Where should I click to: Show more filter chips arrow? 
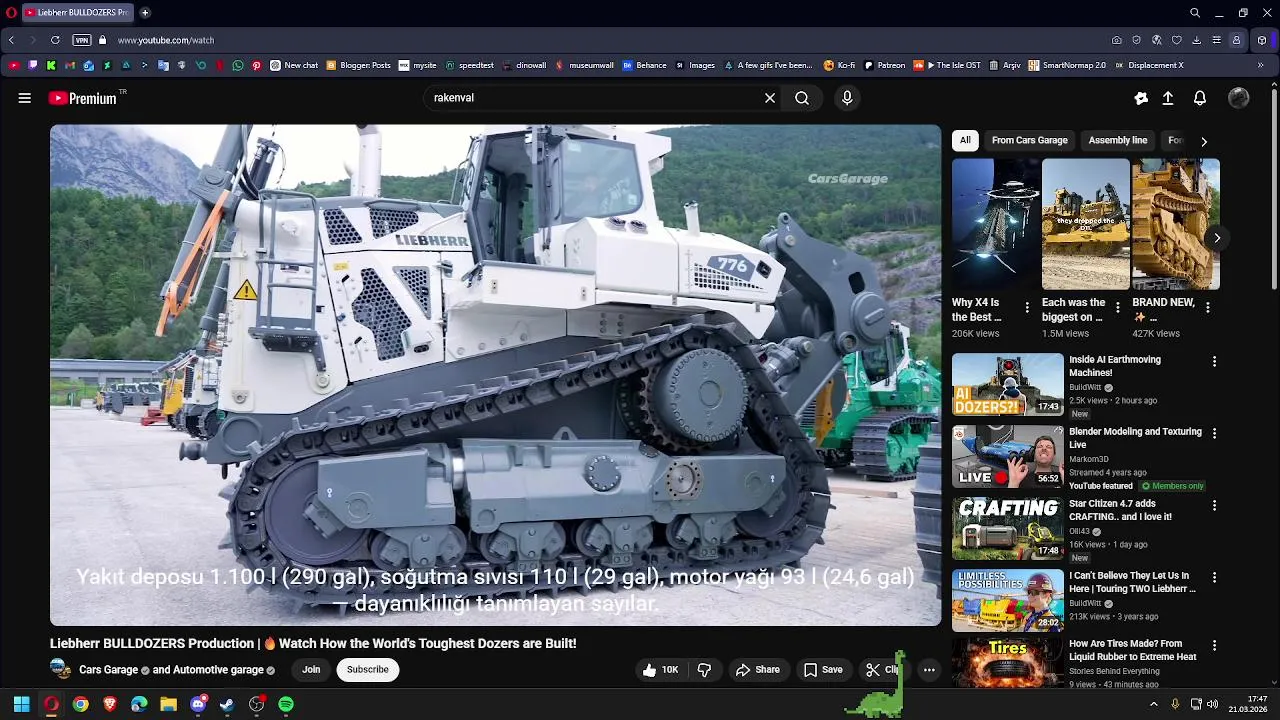(x=1204, y=141)
